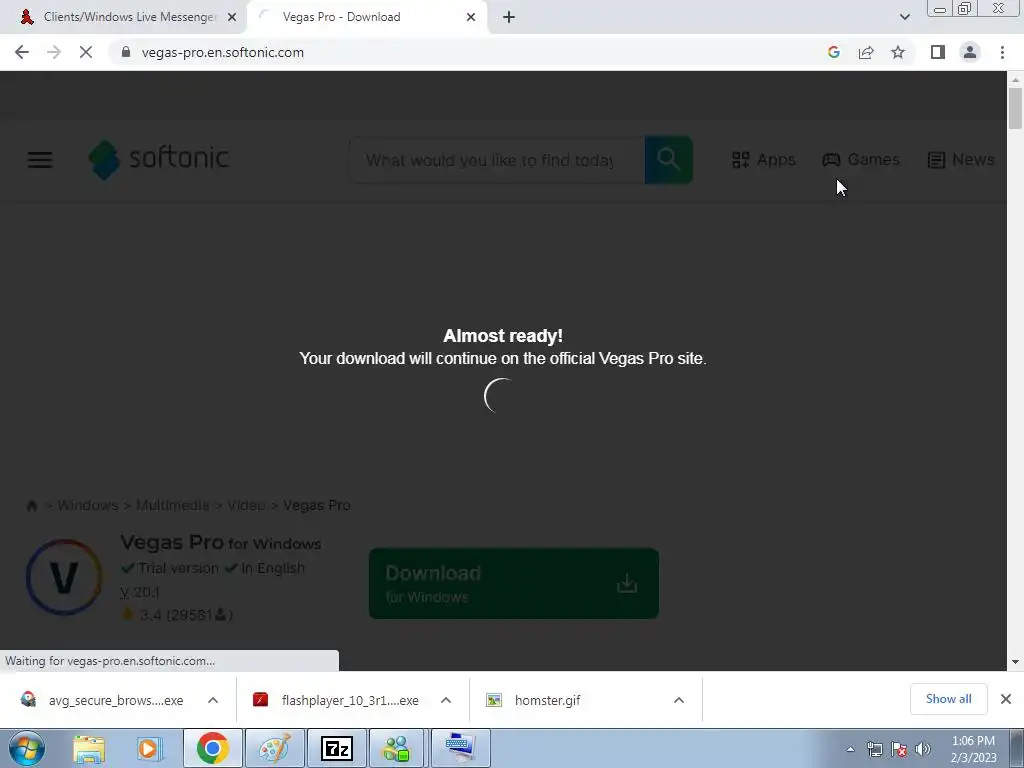Image resolution: width=1024 pixels, height=768 pixels.
Task: Share this page icon
Action: [x=866, y=52]
